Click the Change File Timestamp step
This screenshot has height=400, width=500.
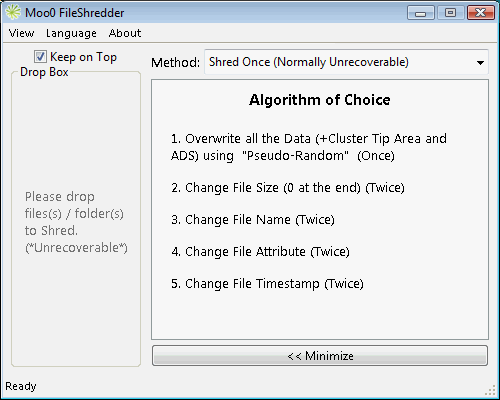tap(267, 284)
